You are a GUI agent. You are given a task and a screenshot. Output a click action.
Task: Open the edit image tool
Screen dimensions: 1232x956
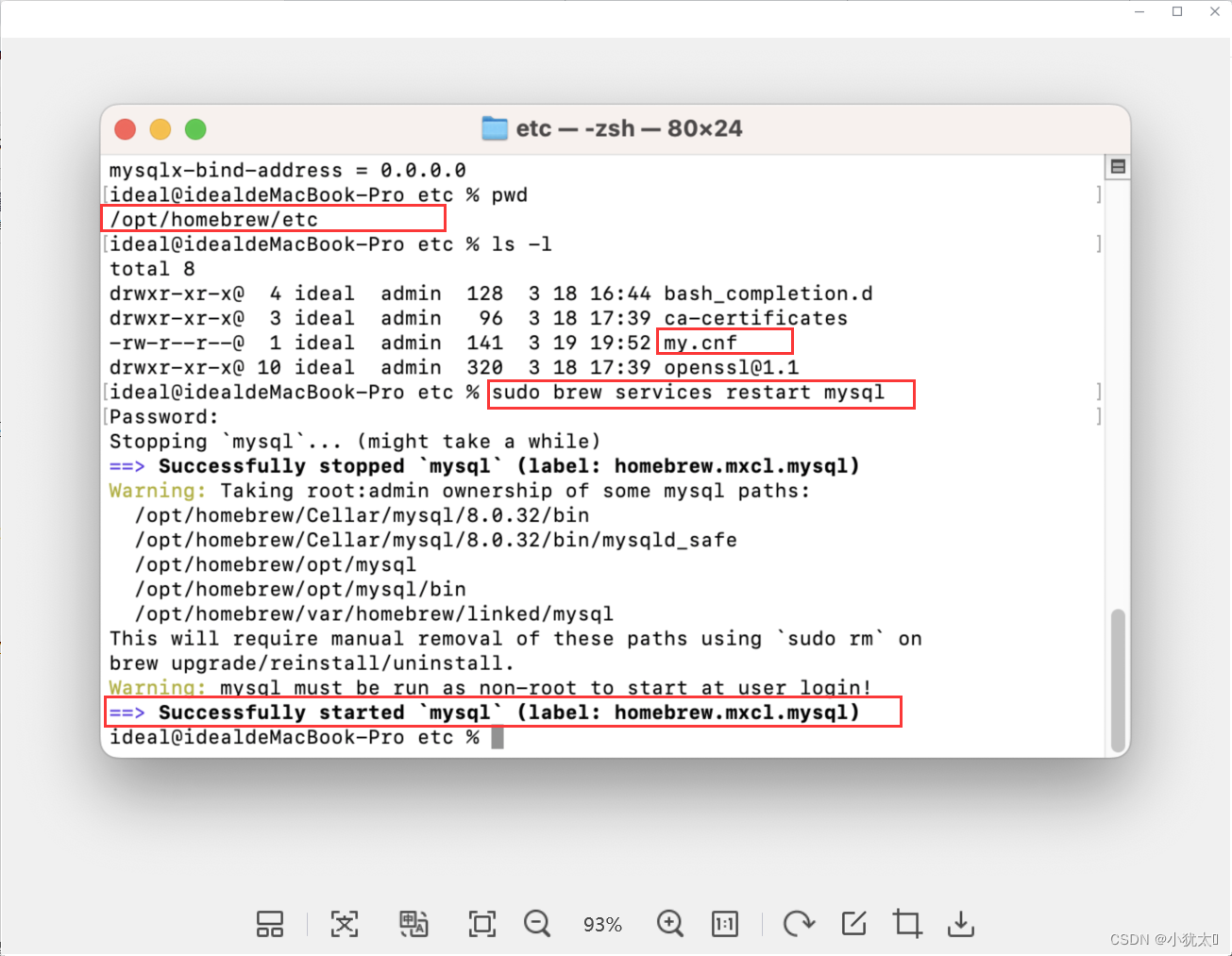tap(854, 924)
